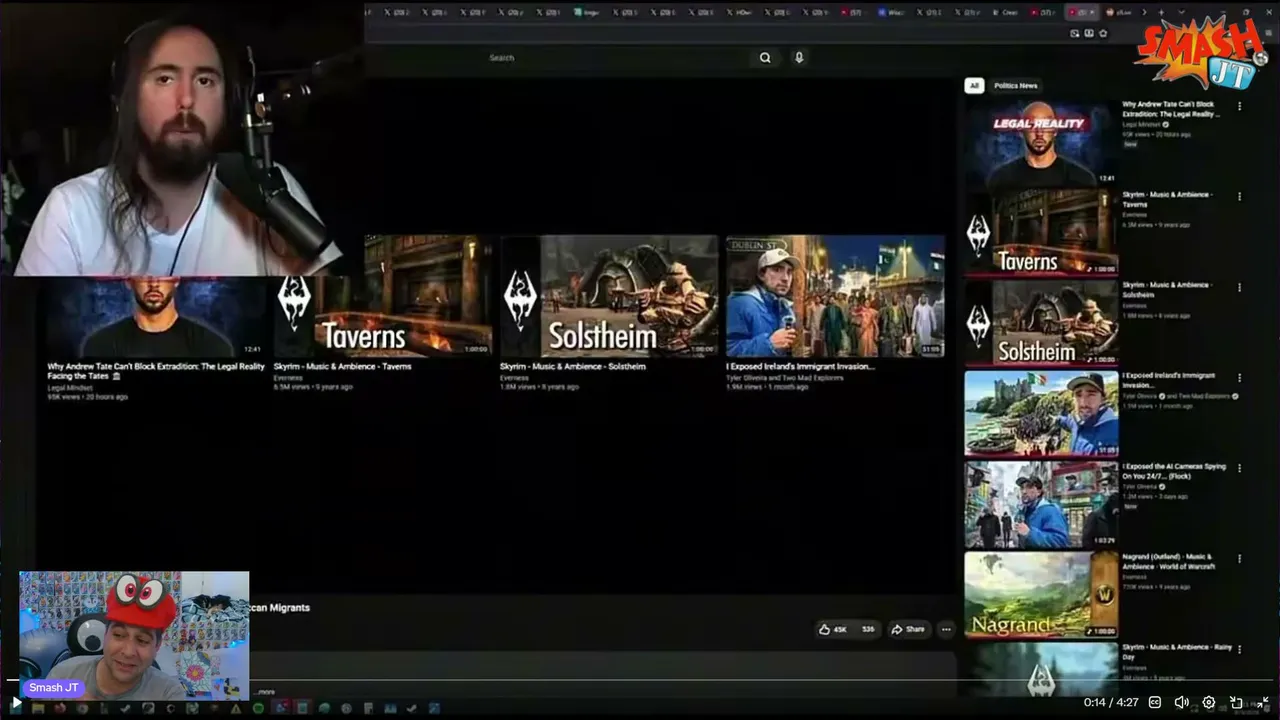Click the Smash JT channel logo
Viewport: 1280px width, 720px height.
[1200, 54]
